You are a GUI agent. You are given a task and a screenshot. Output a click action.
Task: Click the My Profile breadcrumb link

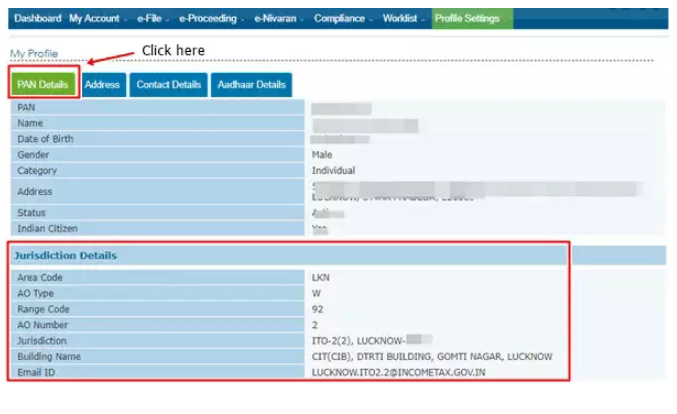tap(33, 53)
